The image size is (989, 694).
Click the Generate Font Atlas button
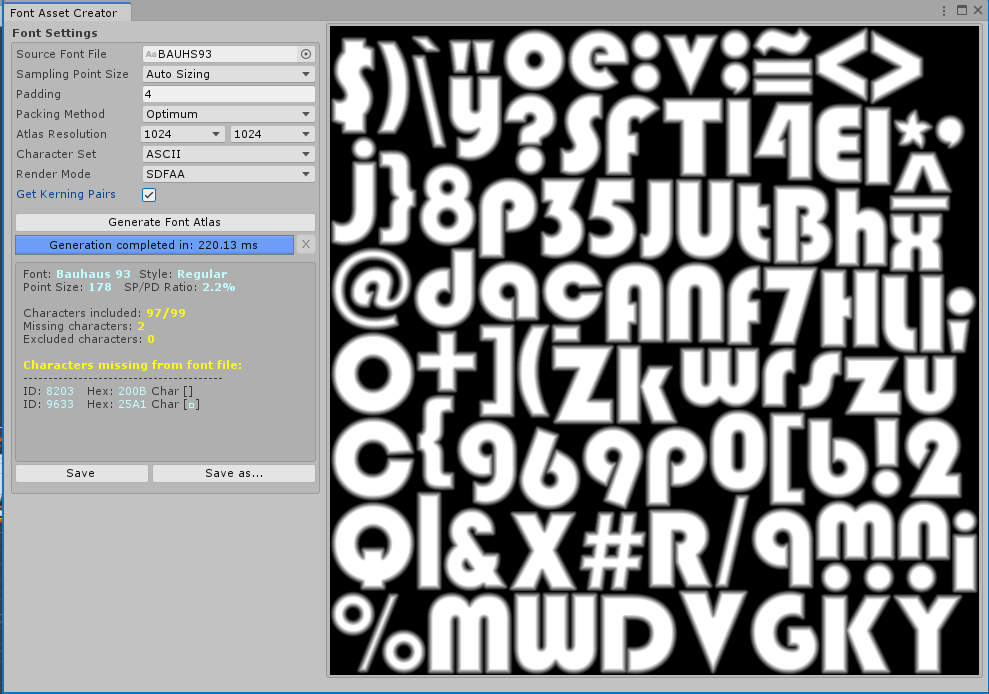click(x=164, y=221)
